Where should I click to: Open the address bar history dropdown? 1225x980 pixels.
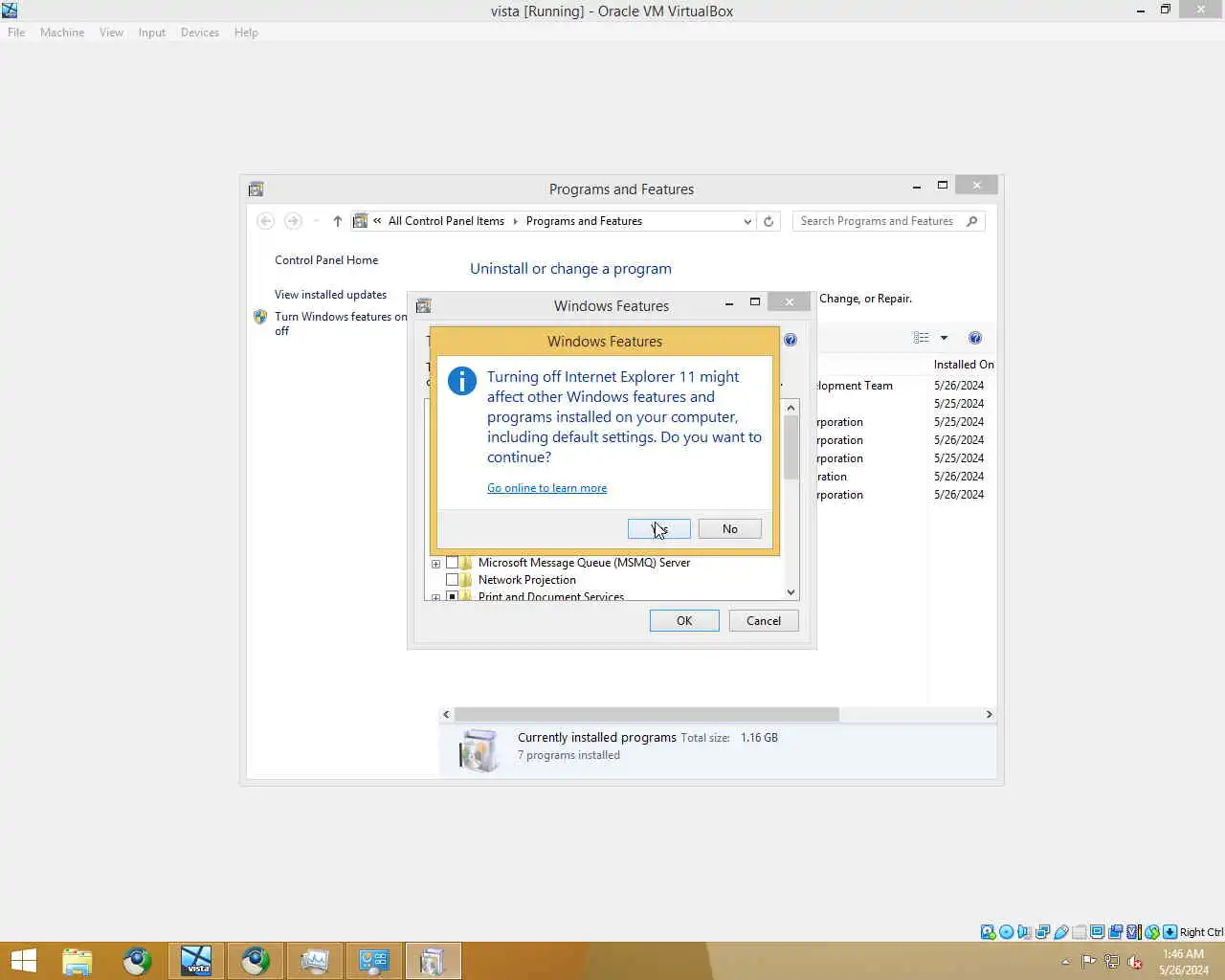click(x=747, y=221)
